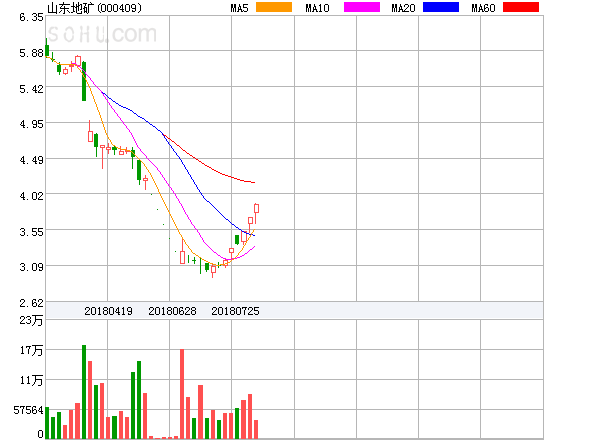600x440 pixels.
Task: Click the MA5 legend label
Action: [240, 8]
